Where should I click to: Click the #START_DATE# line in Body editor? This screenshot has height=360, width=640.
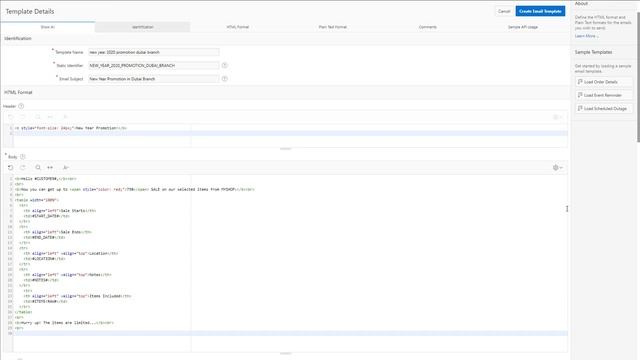[x=47, y=216]
